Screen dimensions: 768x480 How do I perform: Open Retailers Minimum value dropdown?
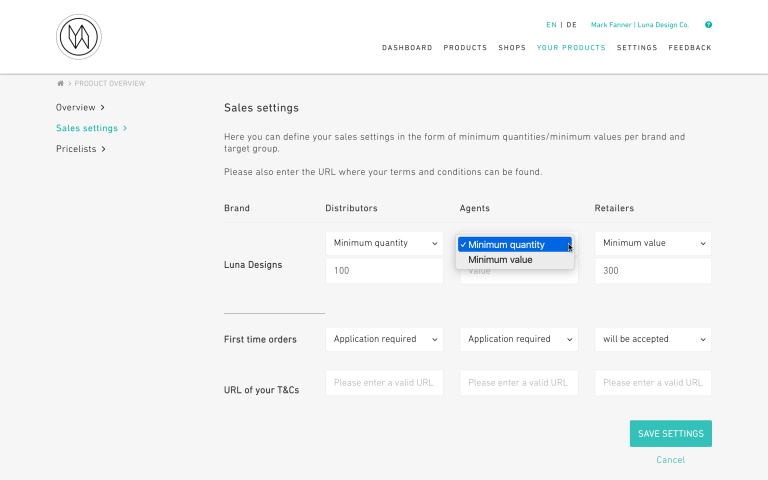[x=653, y=243]
